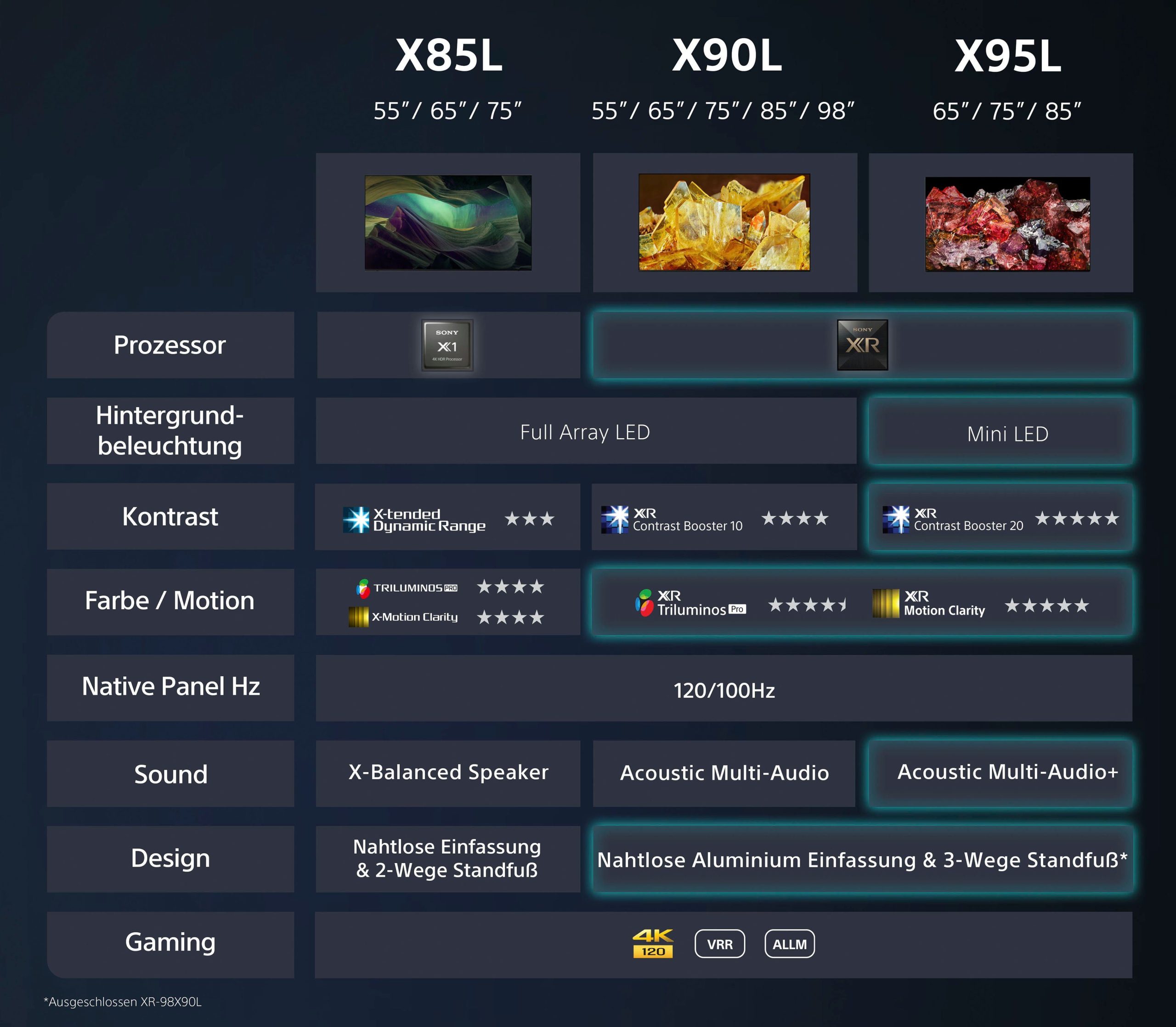Click the Sony XR processor chip icon
Image resolution: width=1176 pixels, height=1027 pixels.
pyautogui.click(x=862, y=345)
